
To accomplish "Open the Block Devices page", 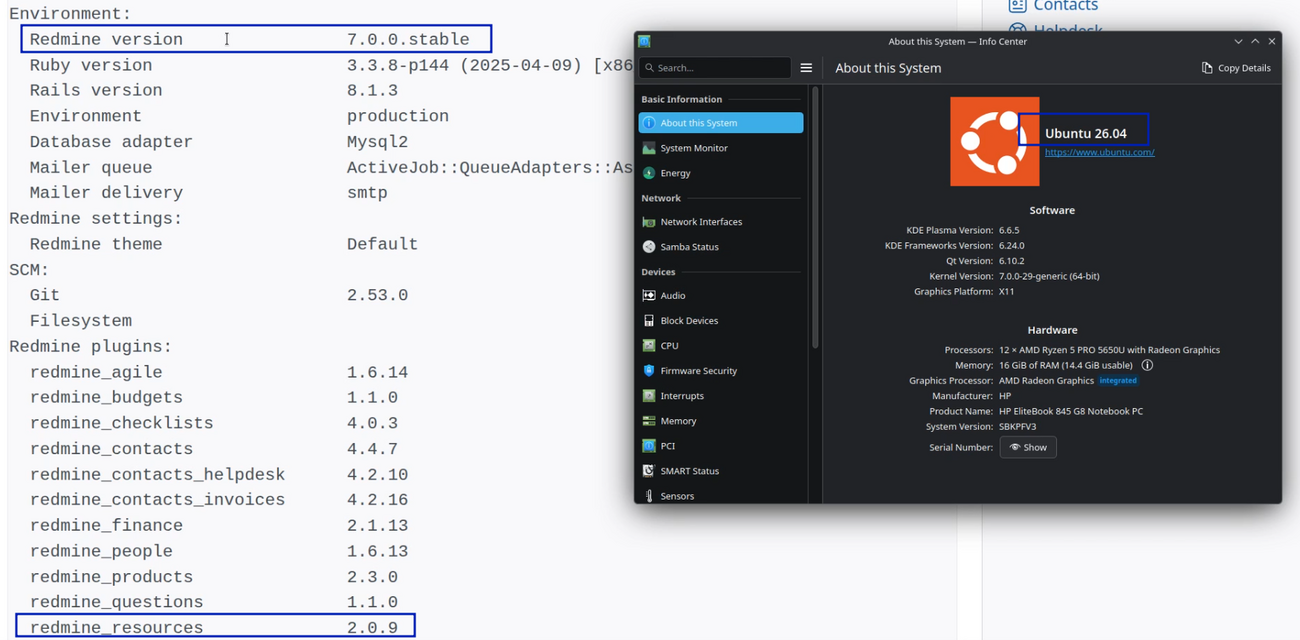I will [x=720, y=320].
